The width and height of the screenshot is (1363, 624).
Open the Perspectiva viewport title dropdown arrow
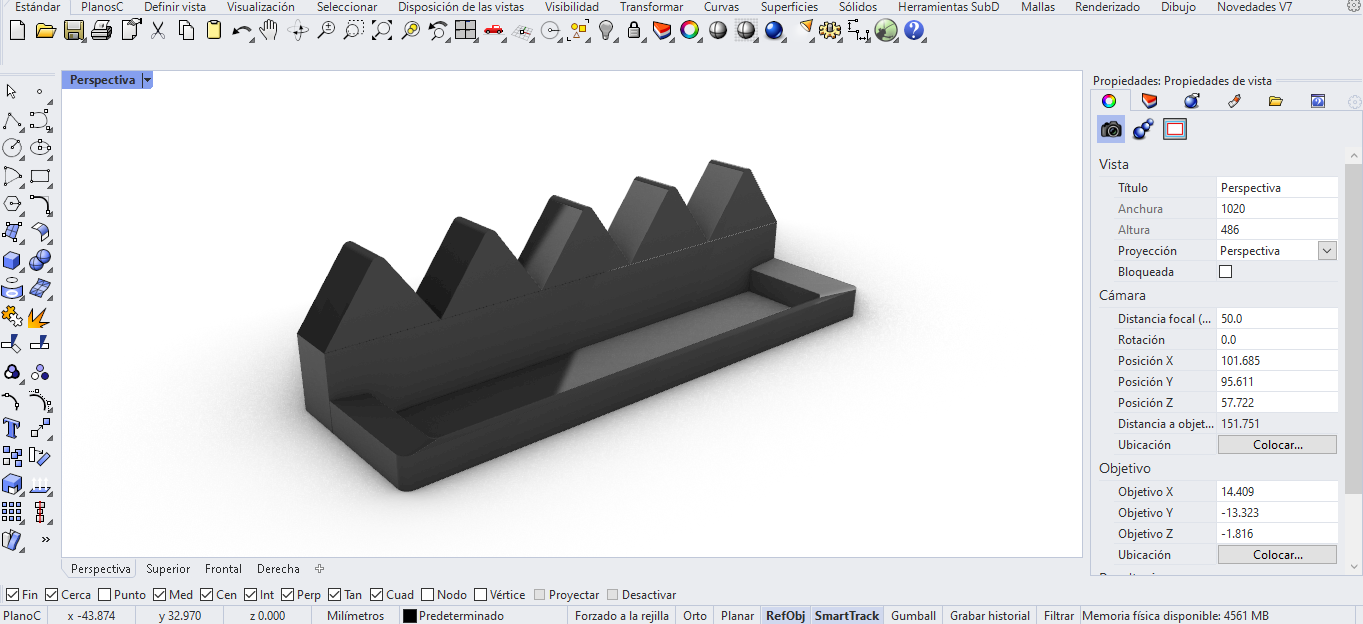(147, 80)
